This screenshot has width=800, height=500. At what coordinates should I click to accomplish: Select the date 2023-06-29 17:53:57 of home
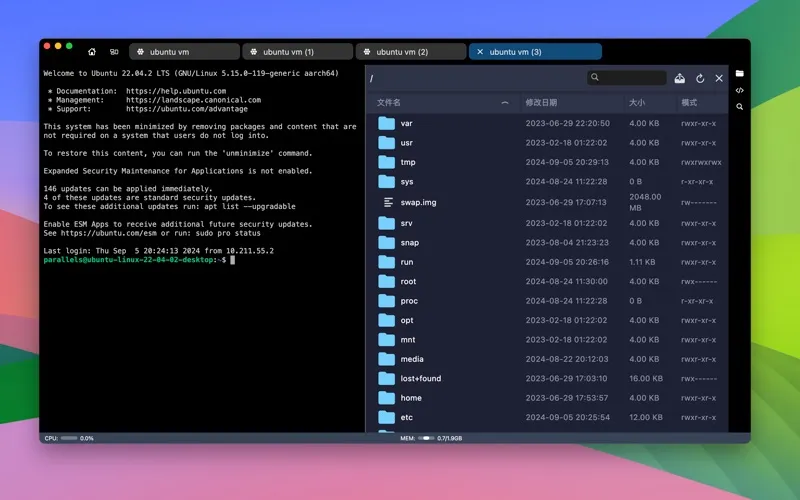(x=567, y=397)
